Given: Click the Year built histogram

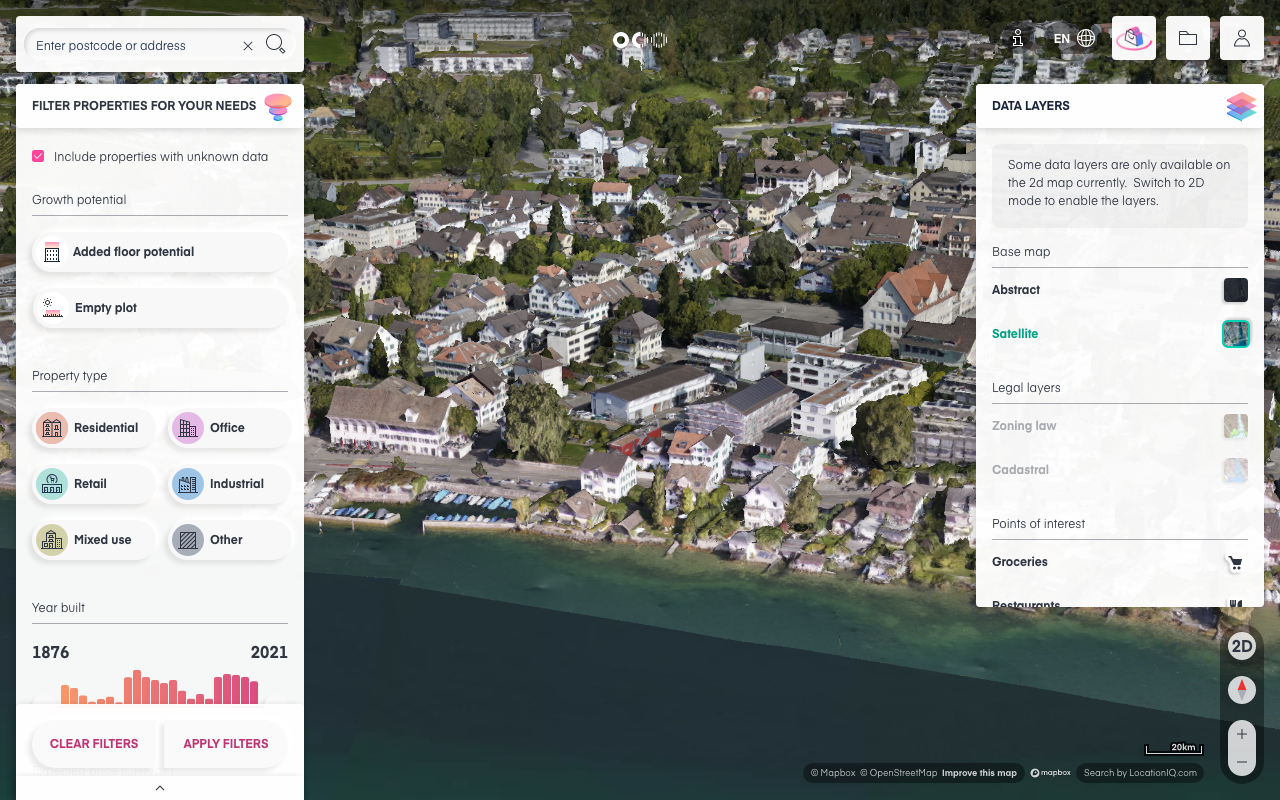Looking at the screenshot, I should 160,687.
